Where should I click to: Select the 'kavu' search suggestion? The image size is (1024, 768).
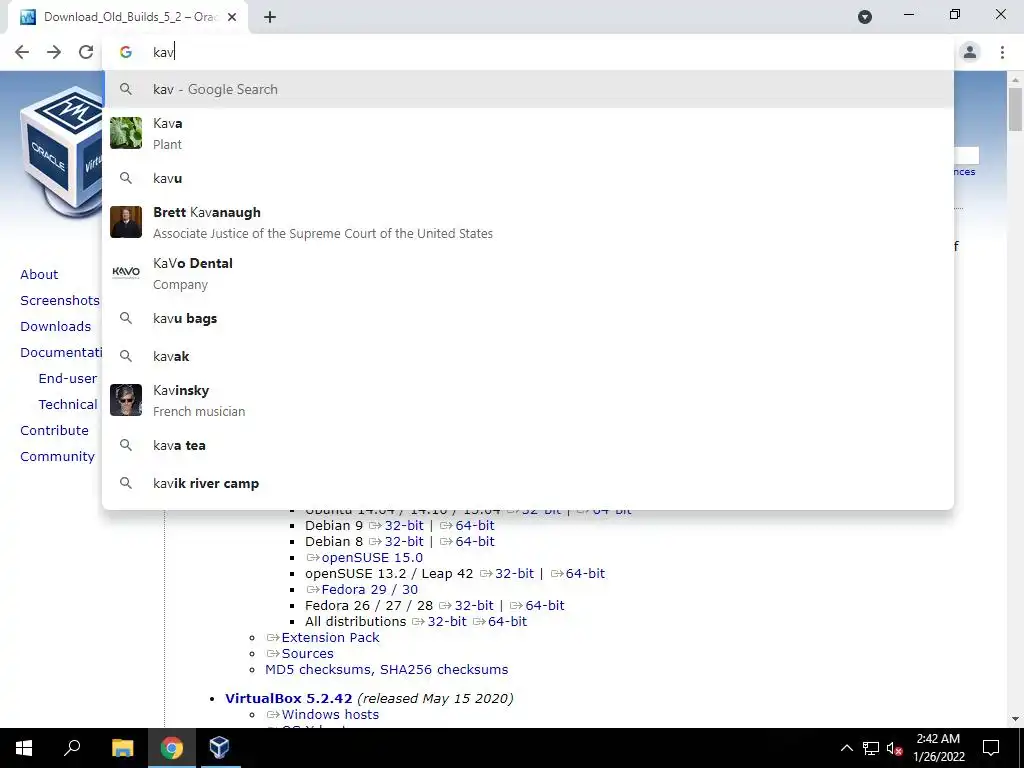tap(528, 178)
